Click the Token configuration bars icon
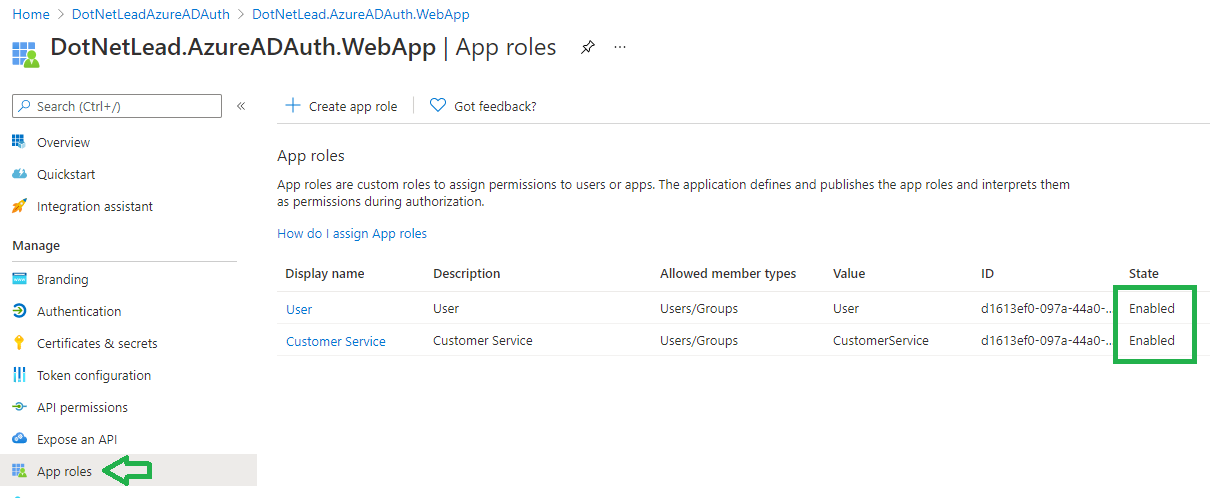This screenshot has width=1210, height=498. coord(19,375)
